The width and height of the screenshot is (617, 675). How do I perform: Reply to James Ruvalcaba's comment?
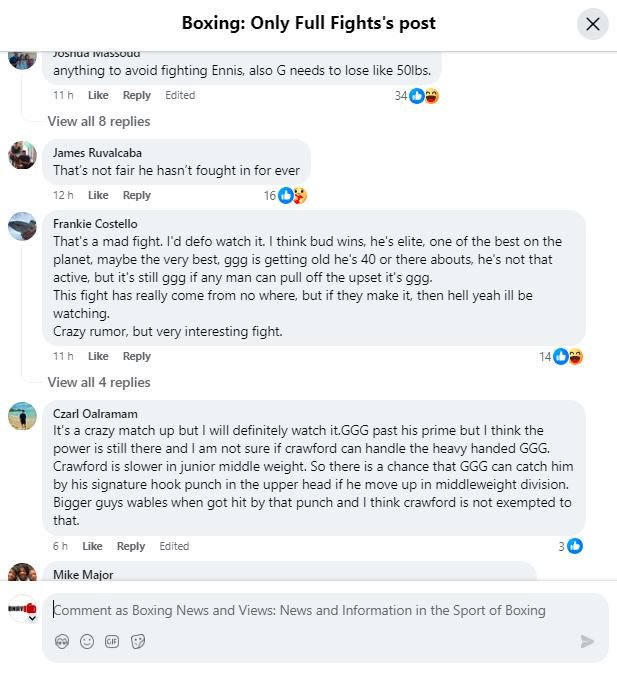click(137, 195)
